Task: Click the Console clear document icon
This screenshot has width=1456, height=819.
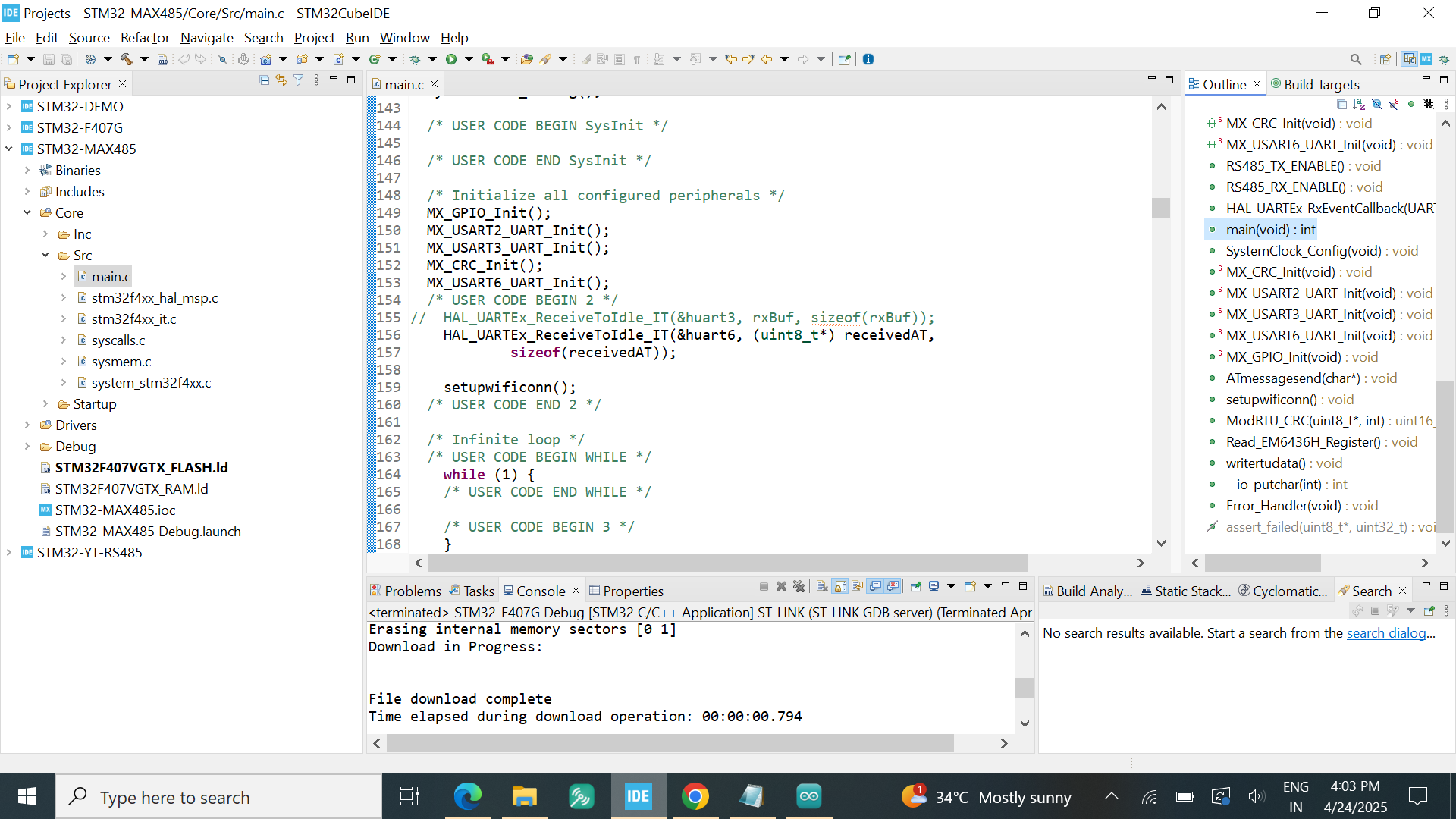Action: [822, 586]
